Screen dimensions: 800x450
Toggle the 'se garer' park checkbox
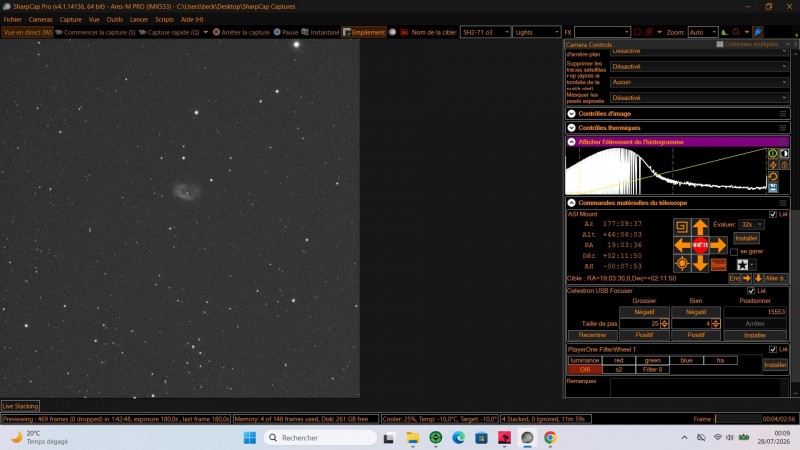734,252
